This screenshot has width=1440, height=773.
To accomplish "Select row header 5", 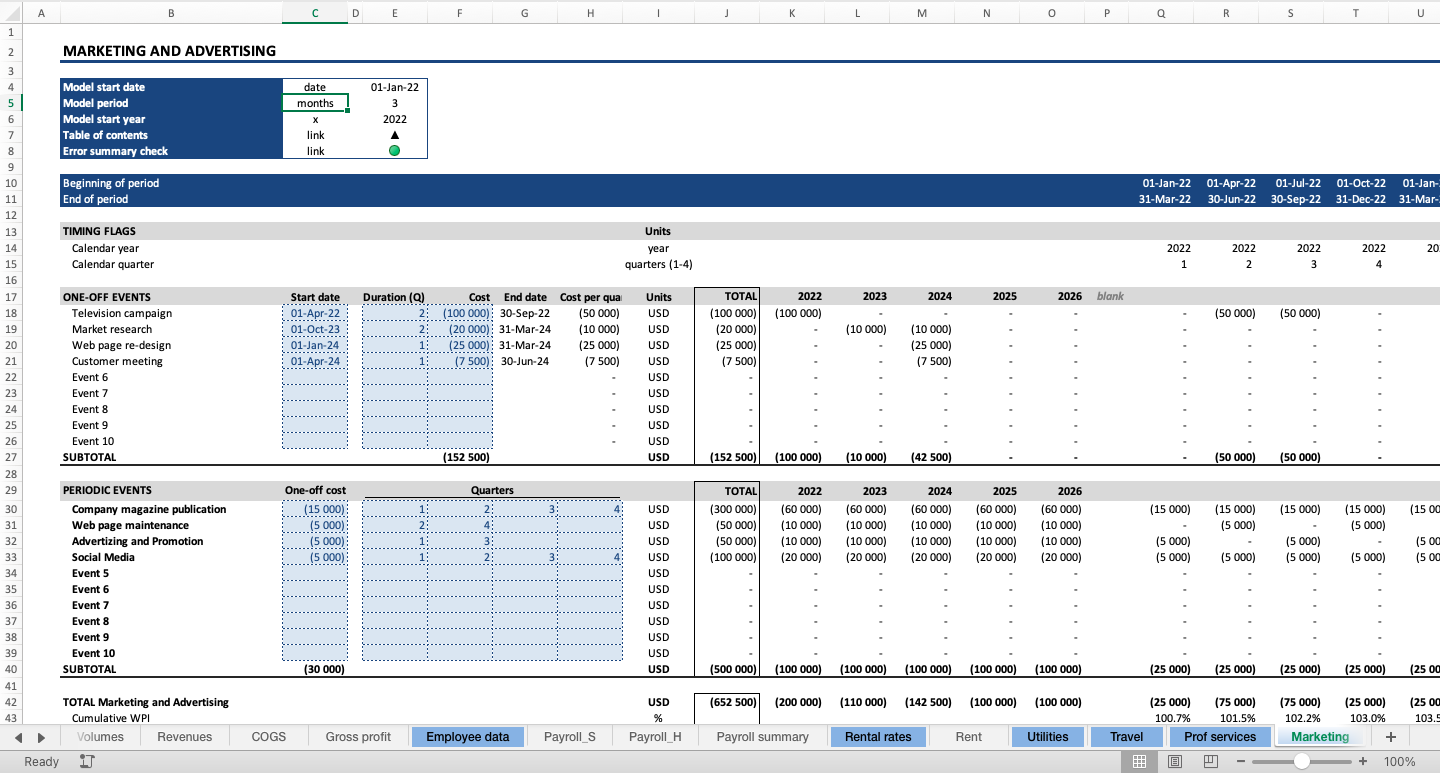I will 11,103.
